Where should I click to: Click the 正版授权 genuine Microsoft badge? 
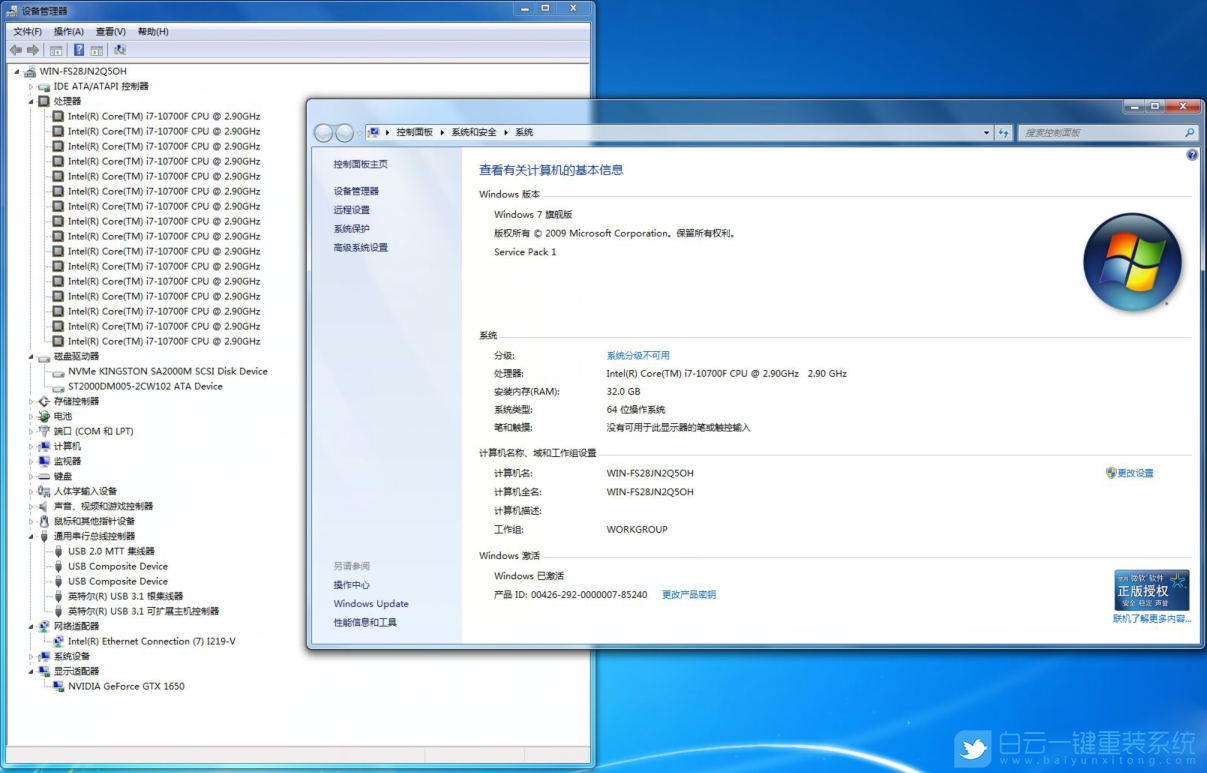pyautogui.click(x=1150, y=590)
